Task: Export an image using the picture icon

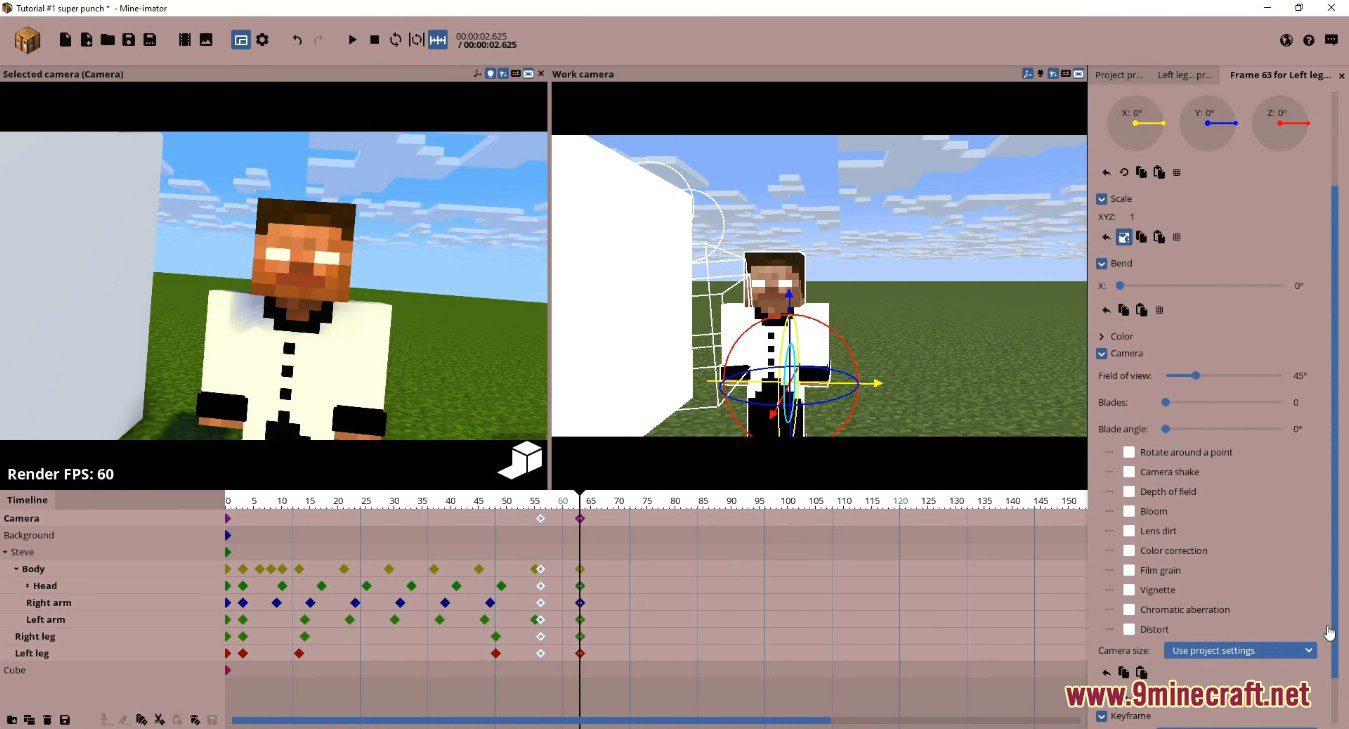Action: pyautogui.click(x=206, y=40)
